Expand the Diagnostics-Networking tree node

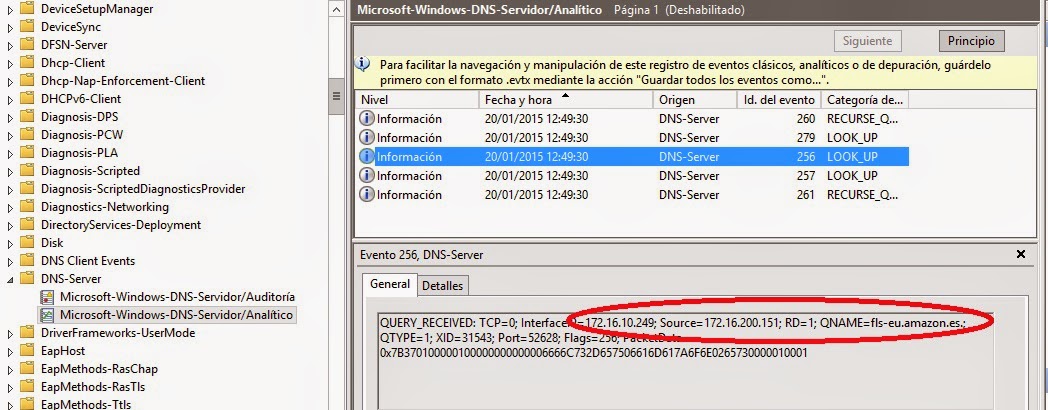[x=10, y=207]
